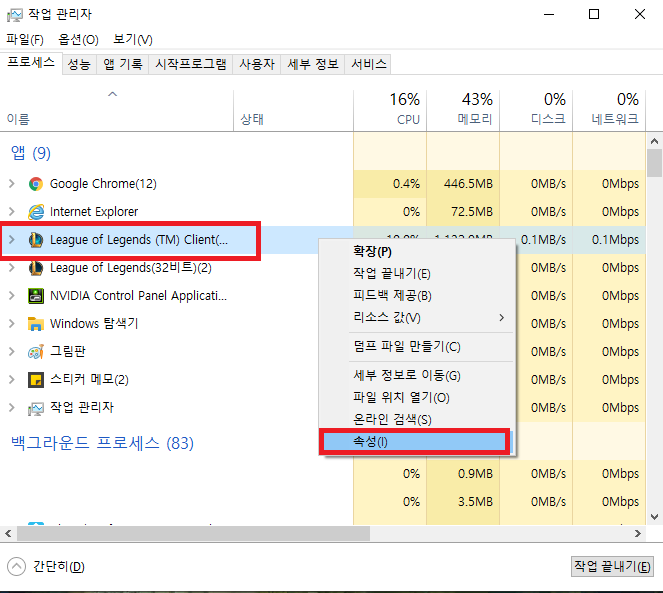Click the League of Legends 32-bit icon

pyautogui.click(x=36, y=268)
